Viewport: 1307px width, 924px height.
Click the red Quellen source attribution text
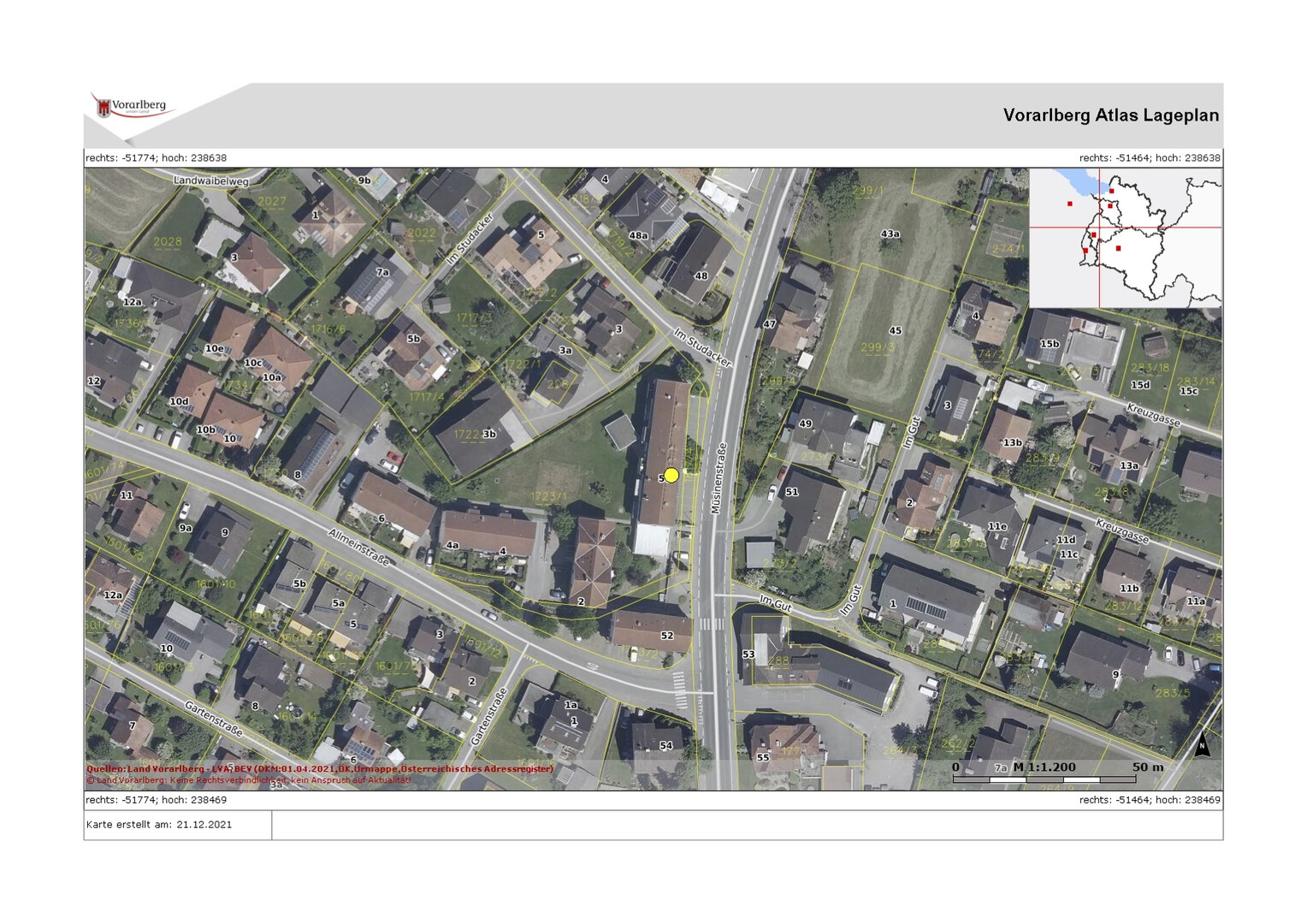[320, 768]
